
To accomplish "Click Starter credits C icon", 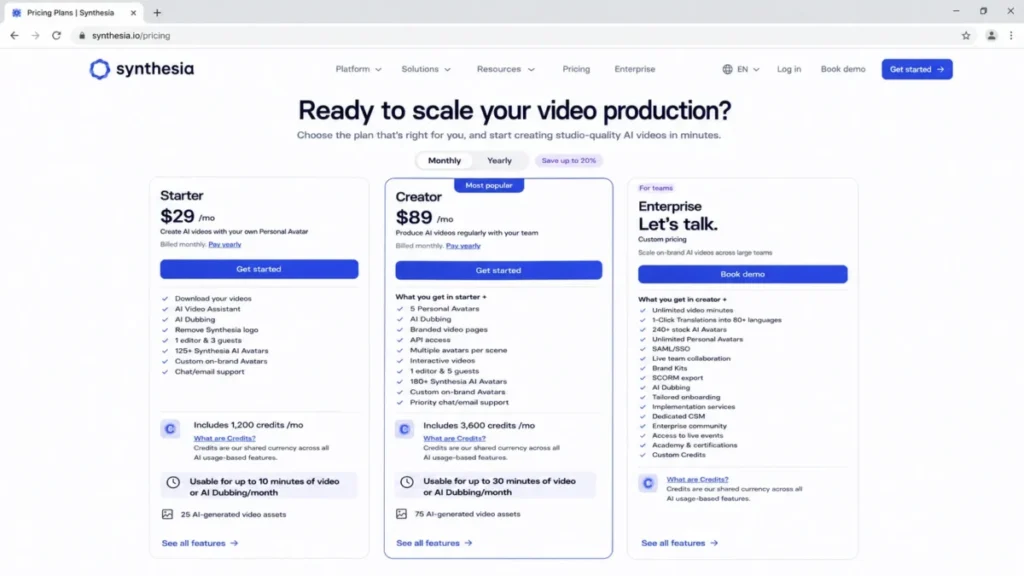I will pyautogui.click(x=170, y=429).
